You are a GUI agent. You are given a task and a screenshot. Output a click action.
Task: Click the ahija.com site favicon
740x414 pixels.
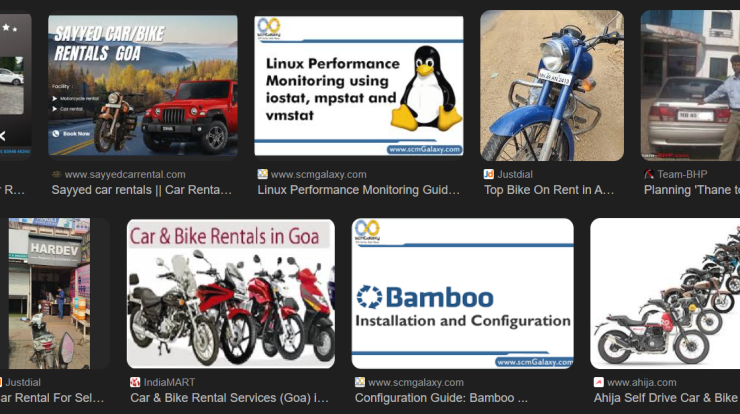click(x=598, y=382)
